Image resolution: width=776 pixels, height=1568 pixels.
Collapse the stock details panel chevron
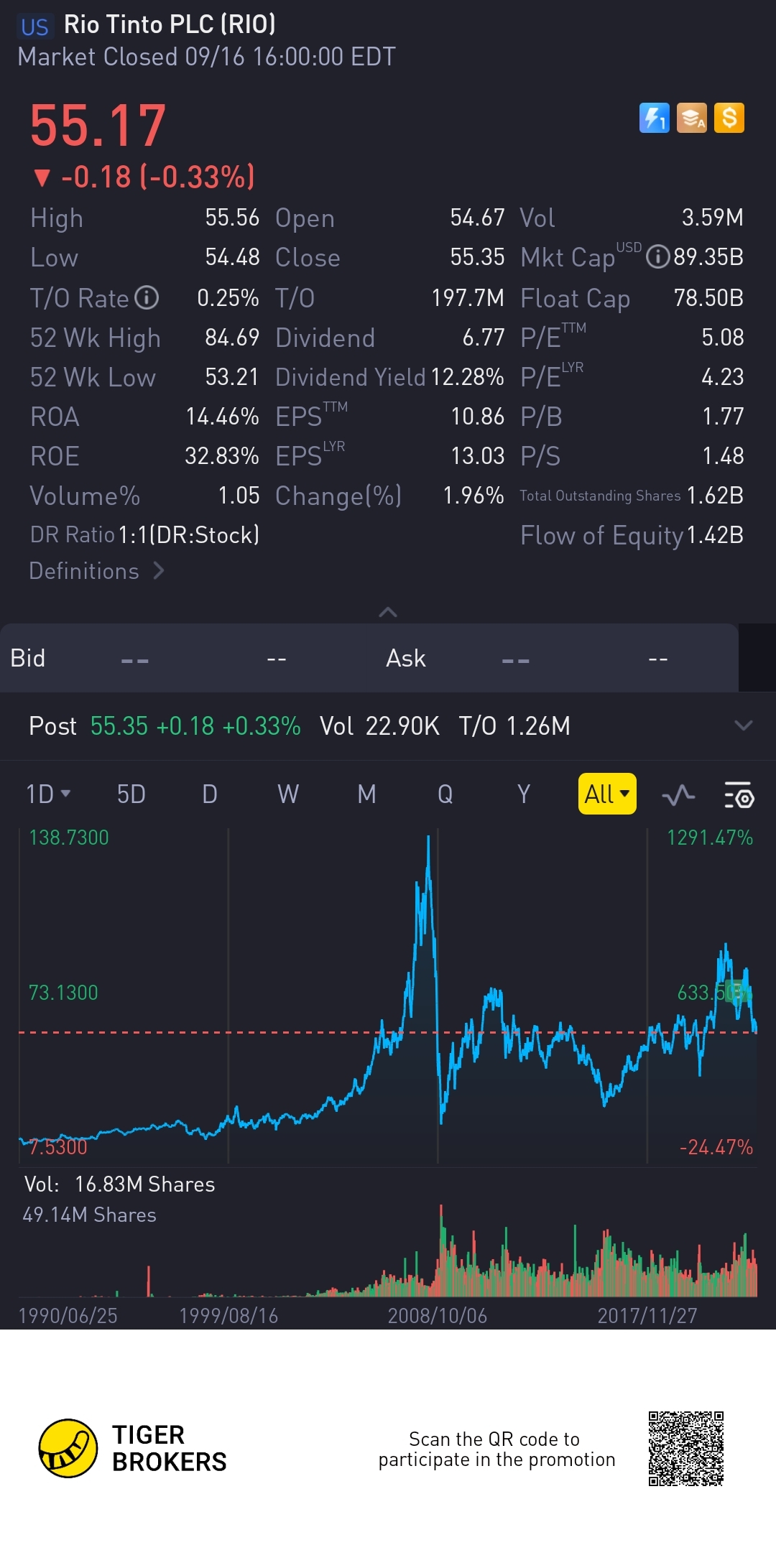[x=388, y=612]
